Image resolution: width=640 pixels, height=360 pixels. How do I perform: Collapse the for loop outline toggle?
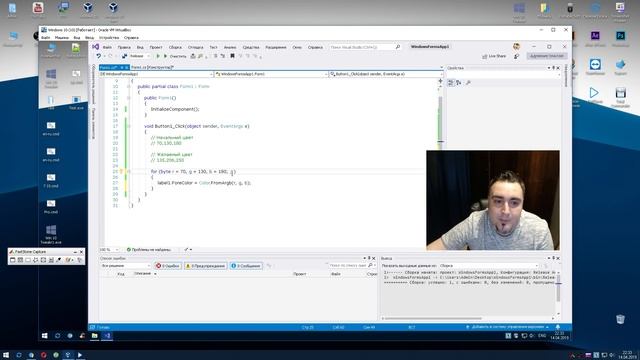128,172
